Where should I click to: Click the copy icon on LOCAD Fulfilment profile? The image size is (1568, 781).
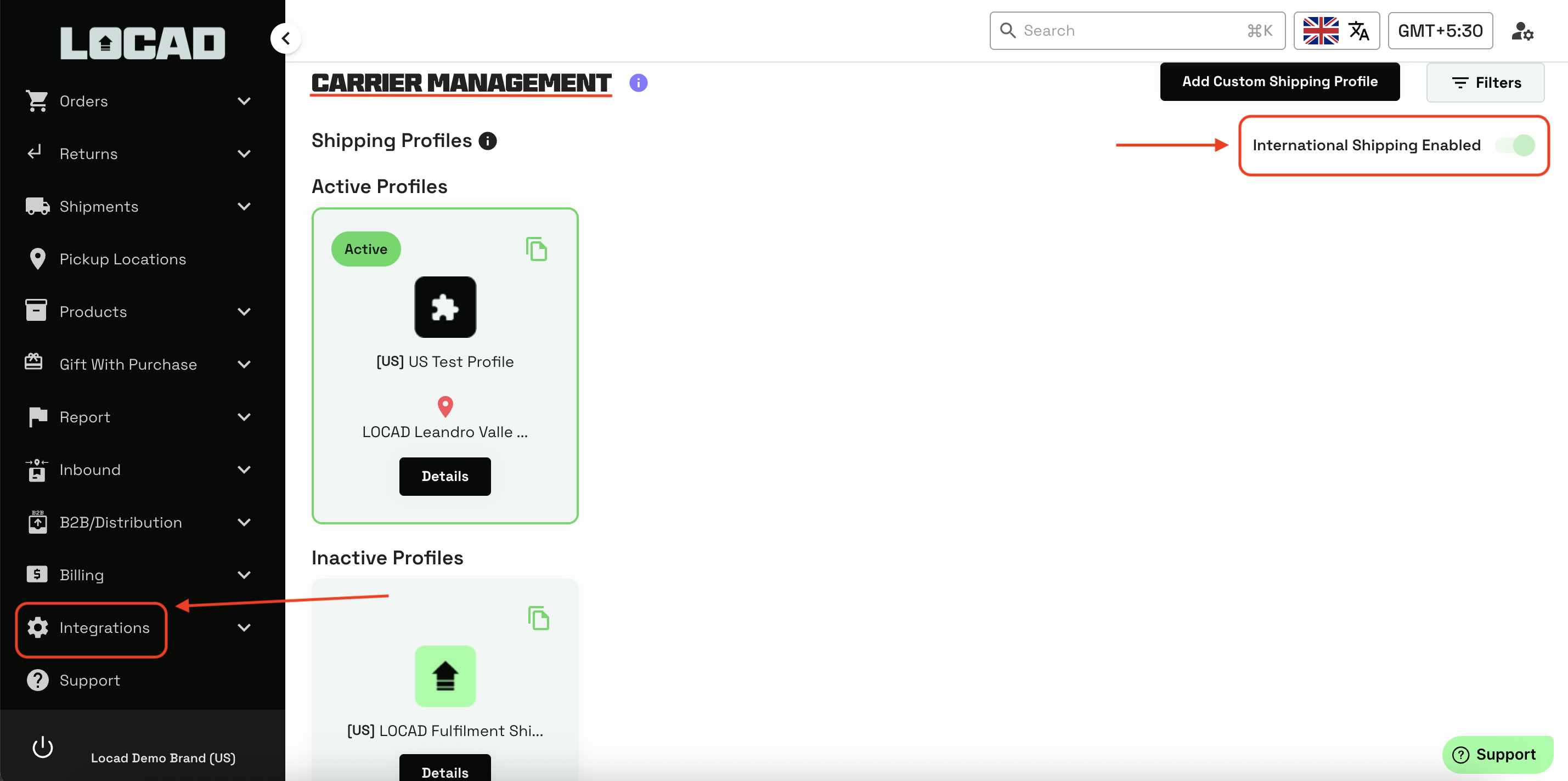[538, 618]
